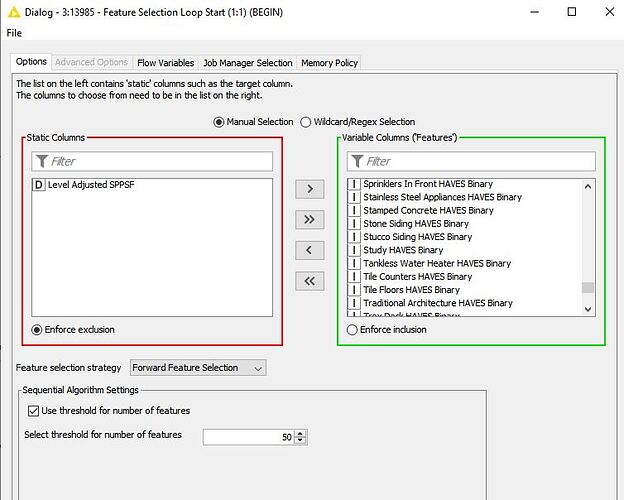
Task: Click integer icon beside Stone Siding HAVES Binary
Action: (x=353, y=223)
